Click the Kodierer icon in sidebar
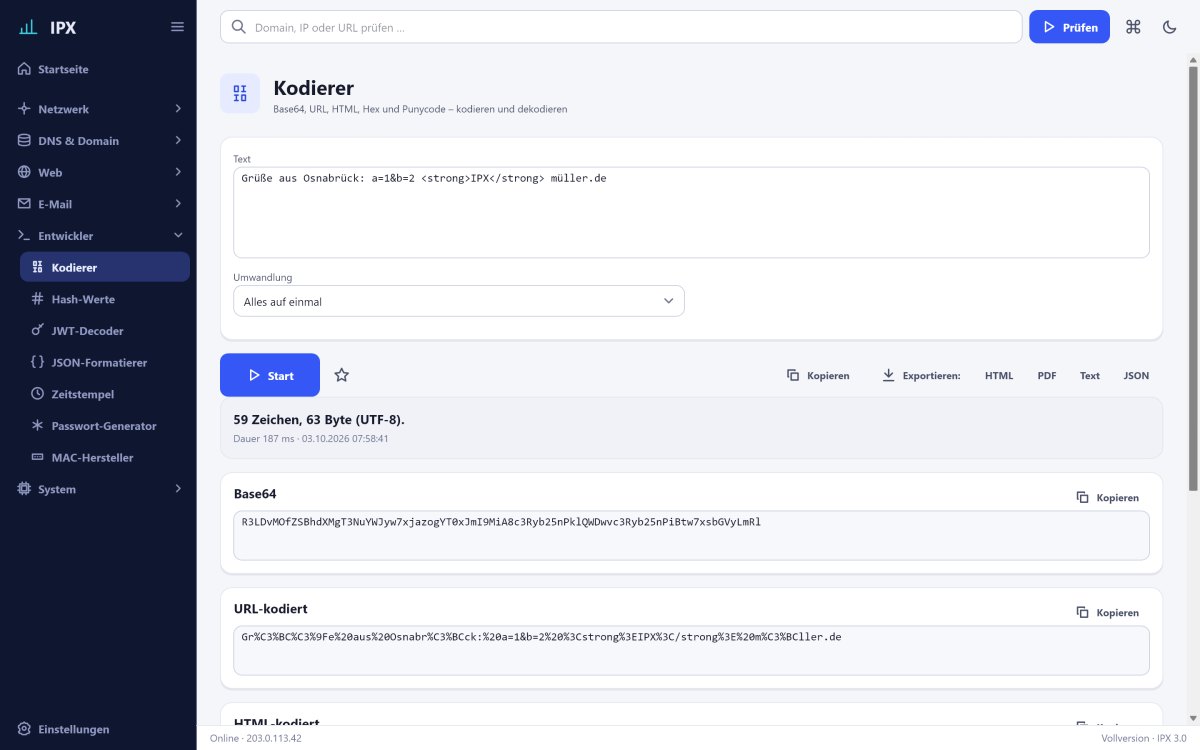The width and height of the screenshot is (1200, 750). (38, 267)
